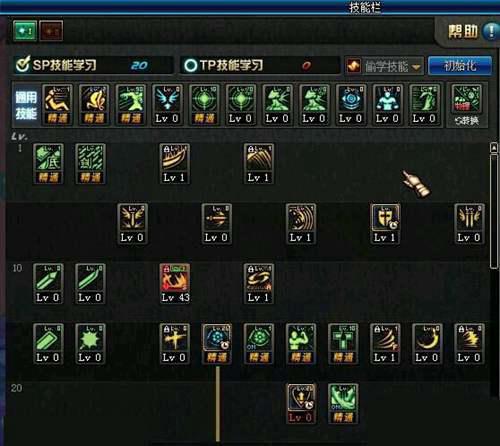Image resolution: width=500 pixels, height=446 pixels.
Task: Click the scrollbar up arrow
Action: (494, 147)
